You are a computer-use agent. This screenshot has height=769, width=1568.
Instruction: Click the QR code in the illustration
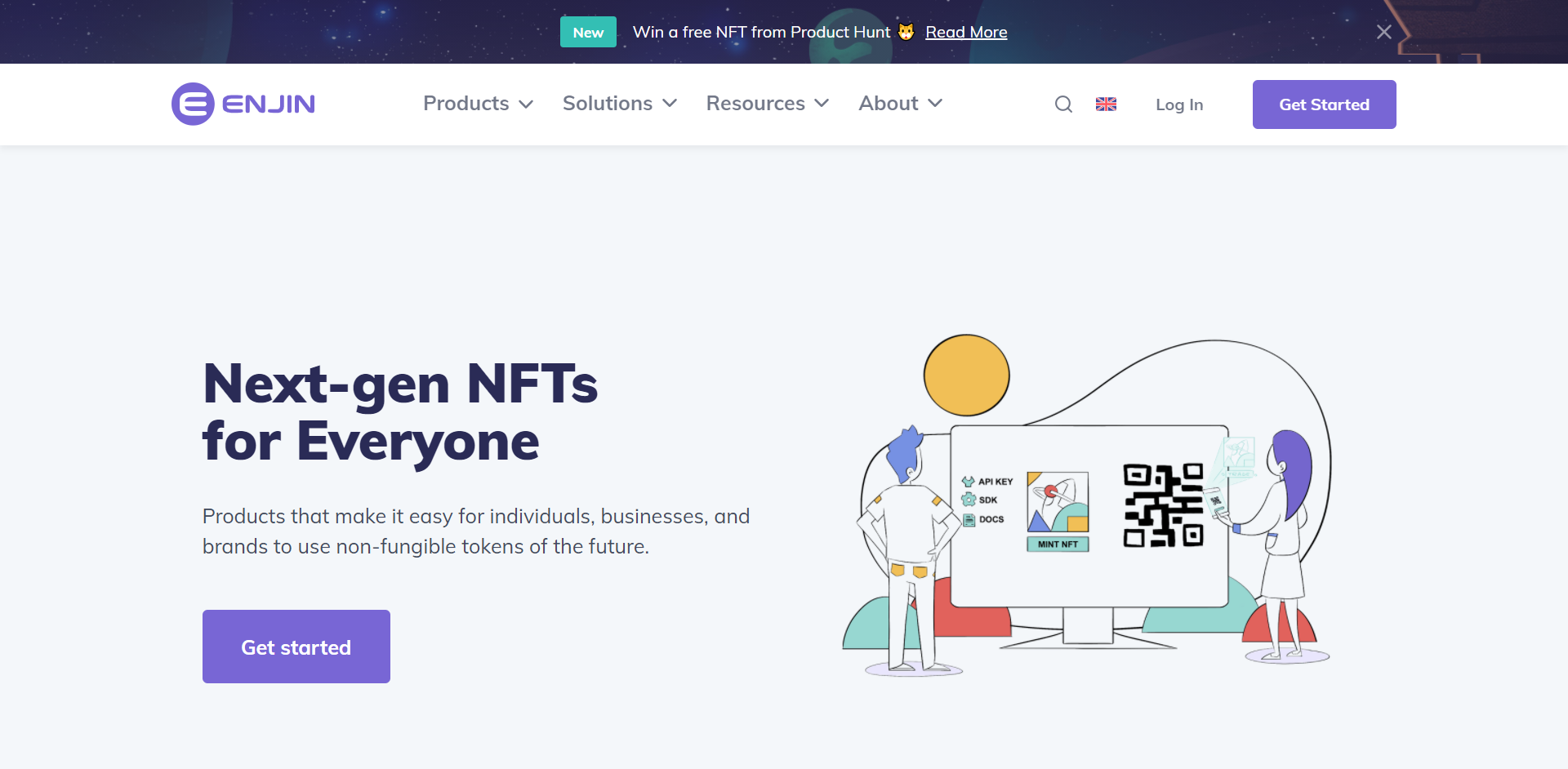(x=1163, y=505)
